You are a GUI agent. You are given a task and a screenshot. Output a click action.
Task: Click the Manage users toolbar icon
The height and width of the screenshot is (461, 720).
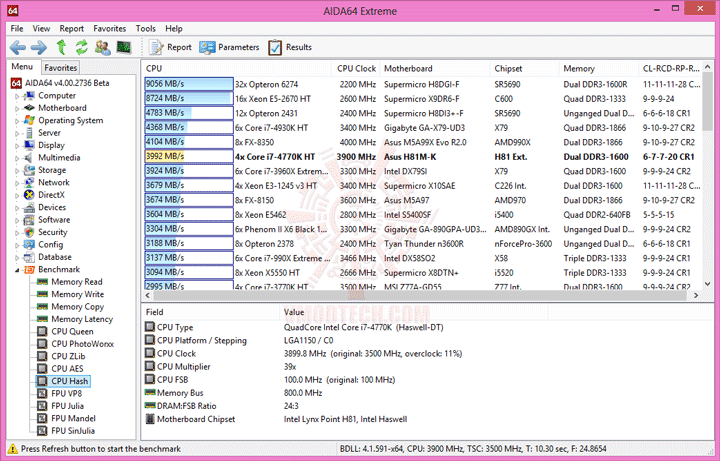102,47
